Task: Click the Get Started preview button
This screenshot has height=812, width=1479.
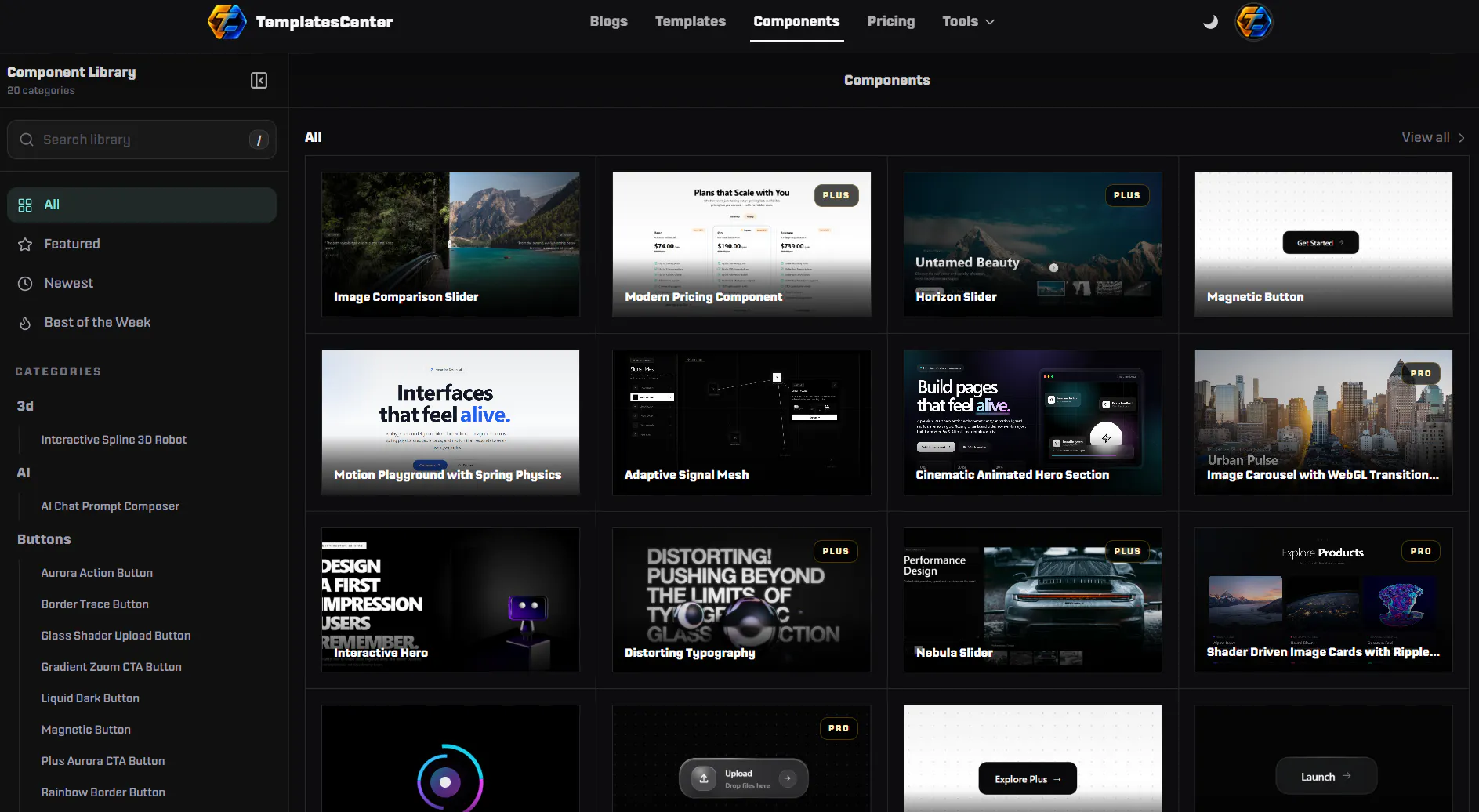Action: point(1321,243)
